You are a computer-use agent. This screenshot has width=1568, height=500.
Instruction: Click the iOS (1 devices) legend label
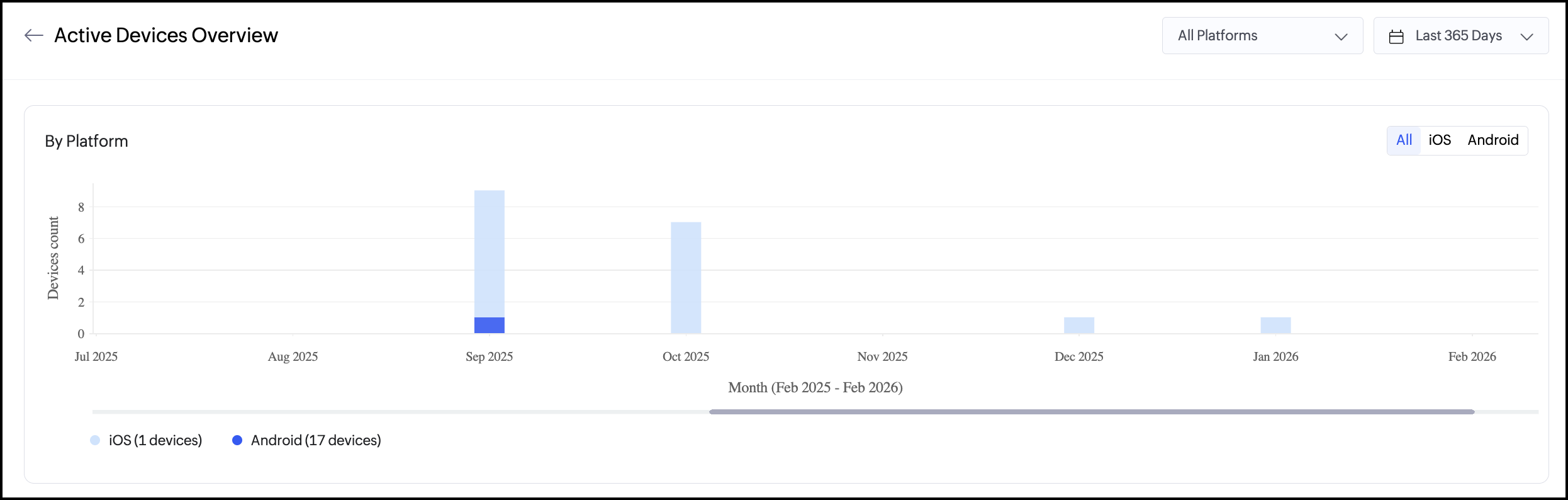coord(155,440)
